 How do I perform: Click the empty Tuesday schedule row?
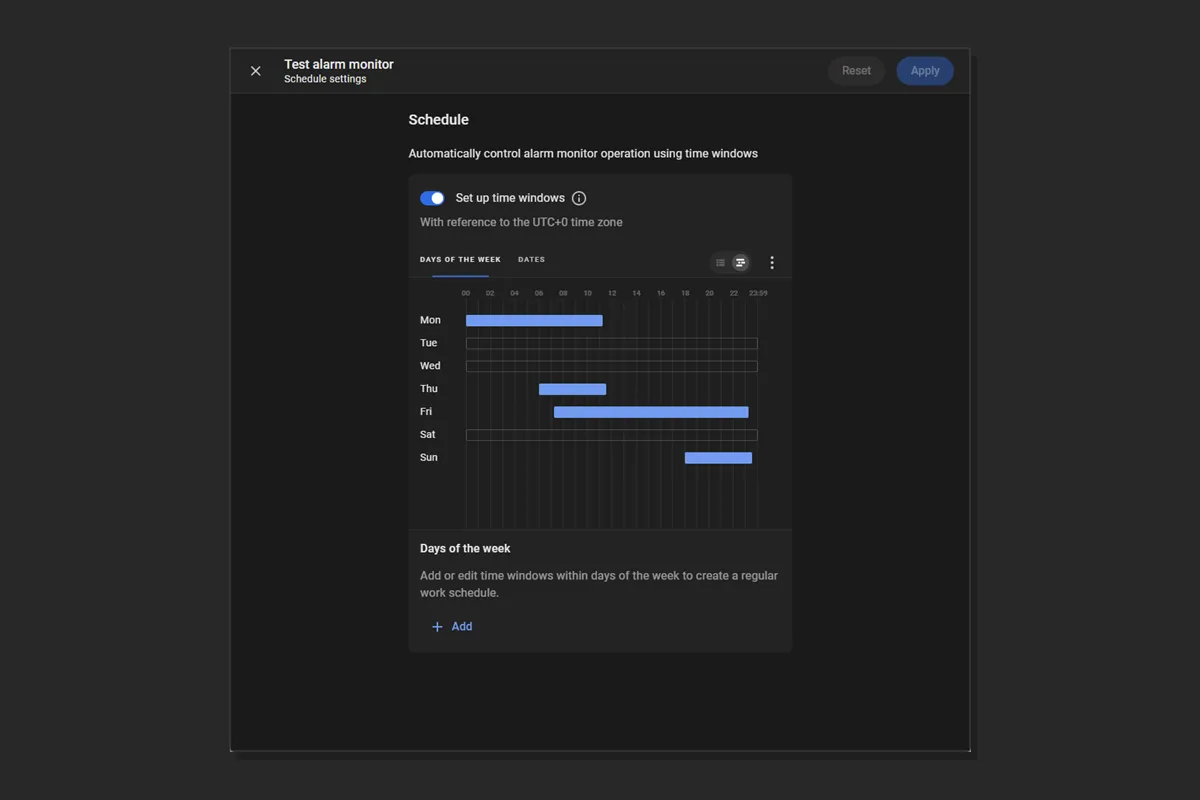pos(611,343)
